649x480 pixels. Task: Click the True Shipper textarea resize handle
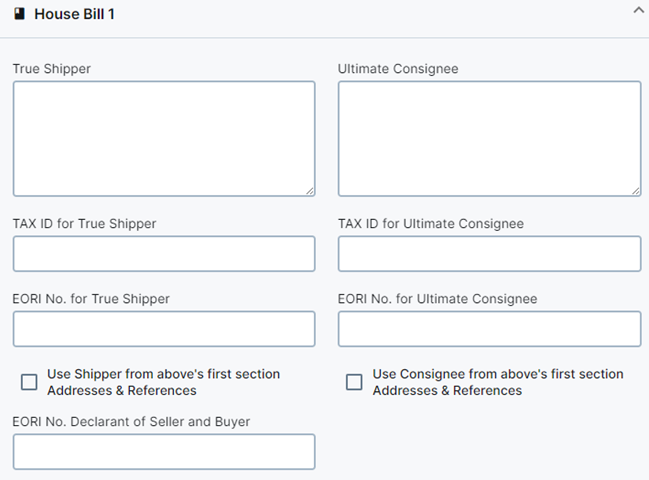coord(309,190)
